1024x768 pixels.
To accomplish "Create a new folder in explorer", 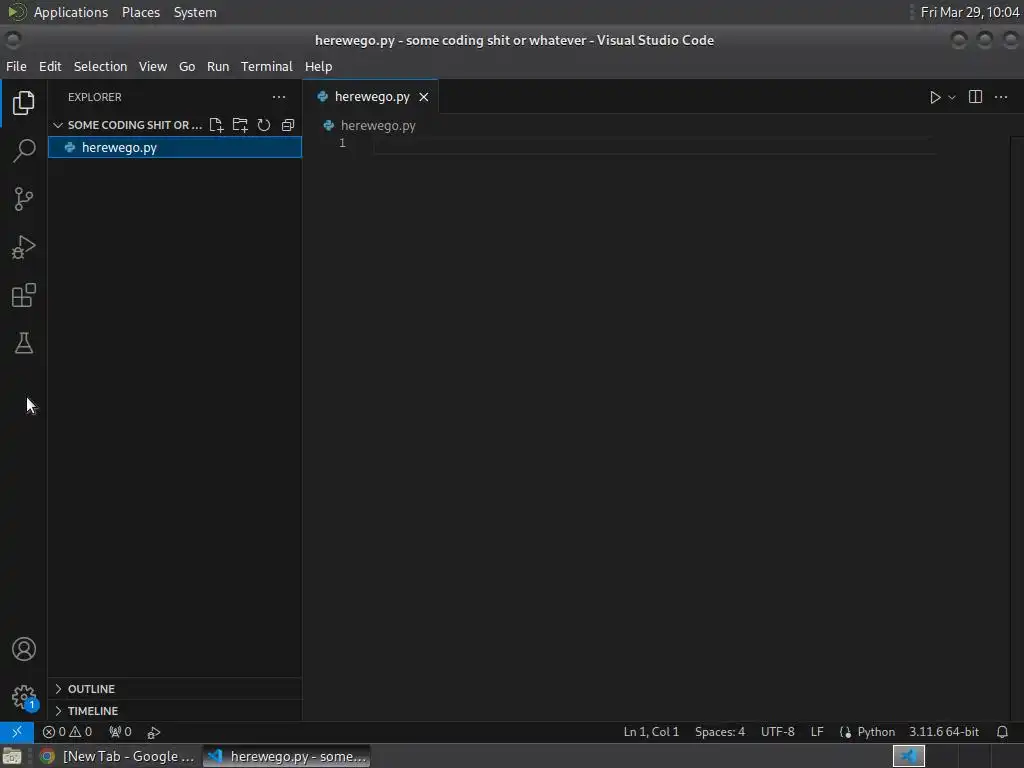I will (240, 125).
